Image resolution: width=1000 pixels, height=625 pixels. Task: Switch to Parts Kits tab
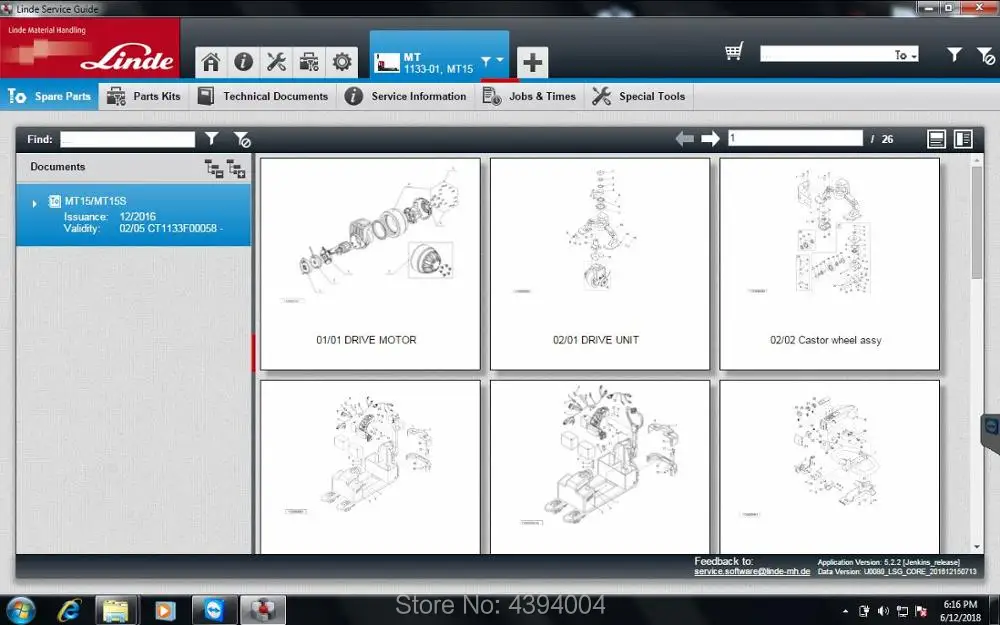tap(144, 96)
